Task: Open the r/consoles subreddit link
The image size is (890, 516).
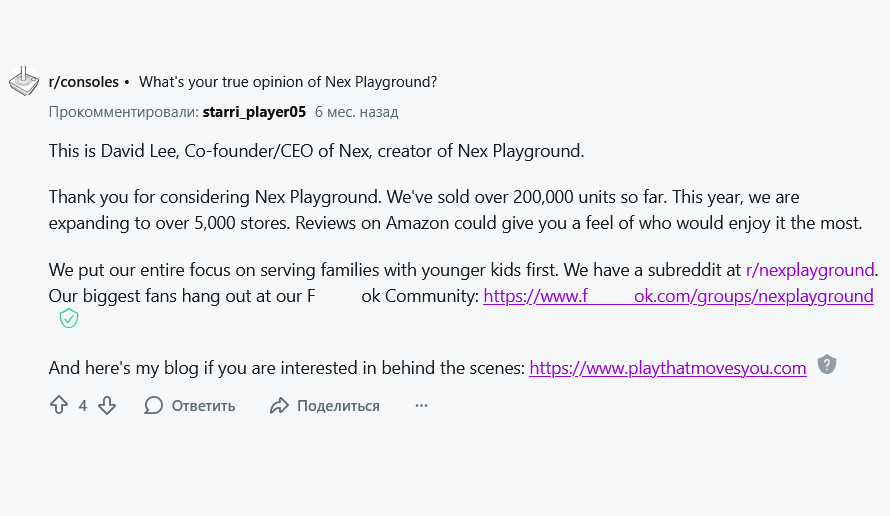Action: (84, 82)
